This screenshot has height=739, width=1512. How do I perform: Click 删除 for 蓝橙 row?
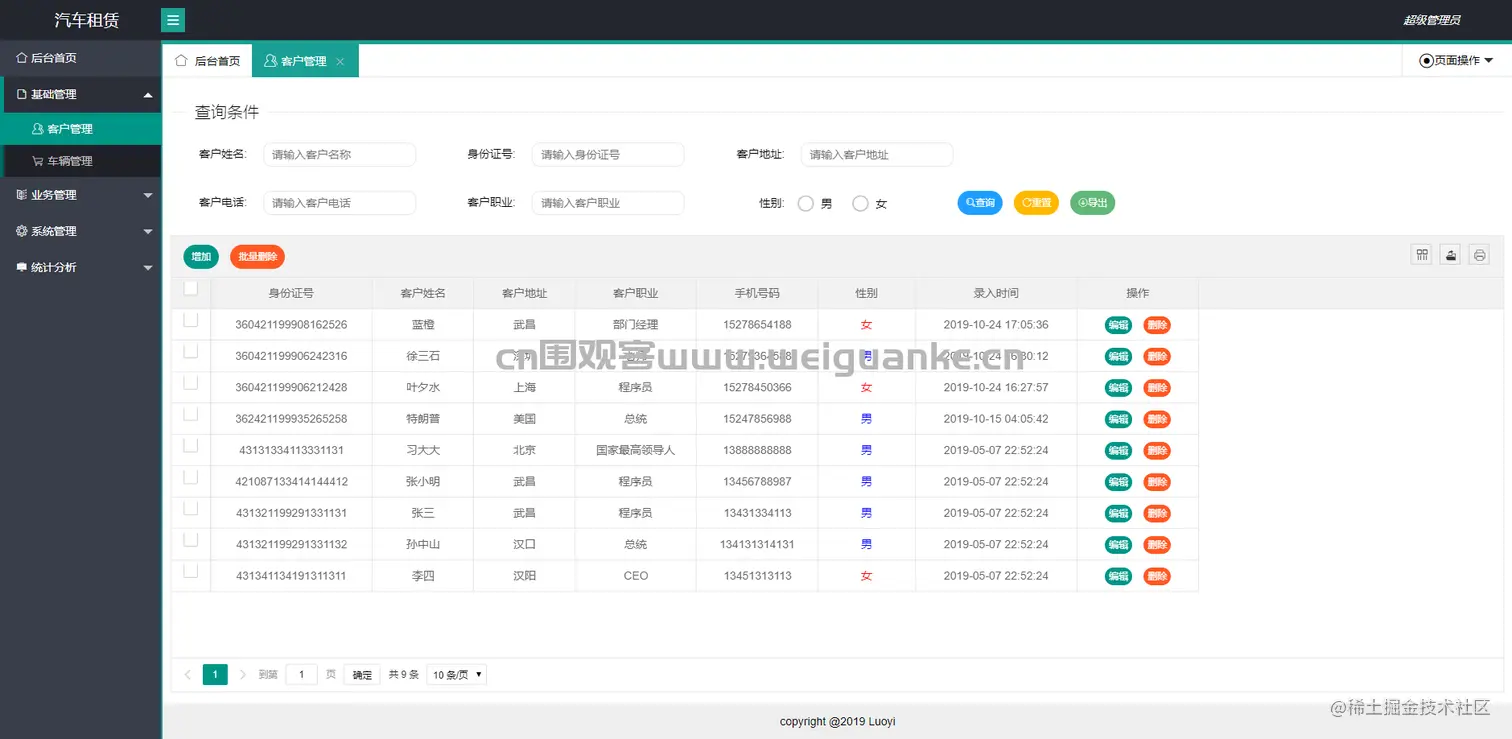point(1157,325)
